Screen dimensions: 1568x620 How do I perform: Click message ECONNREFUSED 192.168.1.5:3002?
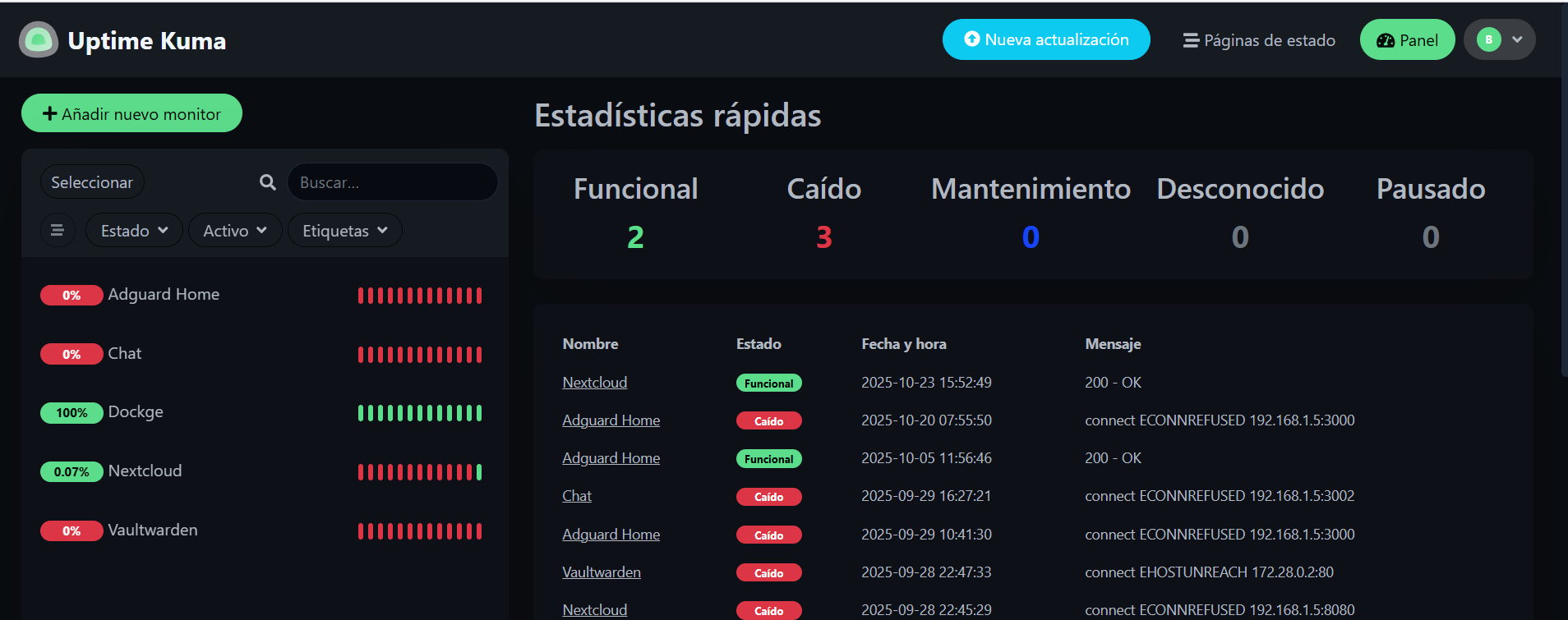point(1220,496)
